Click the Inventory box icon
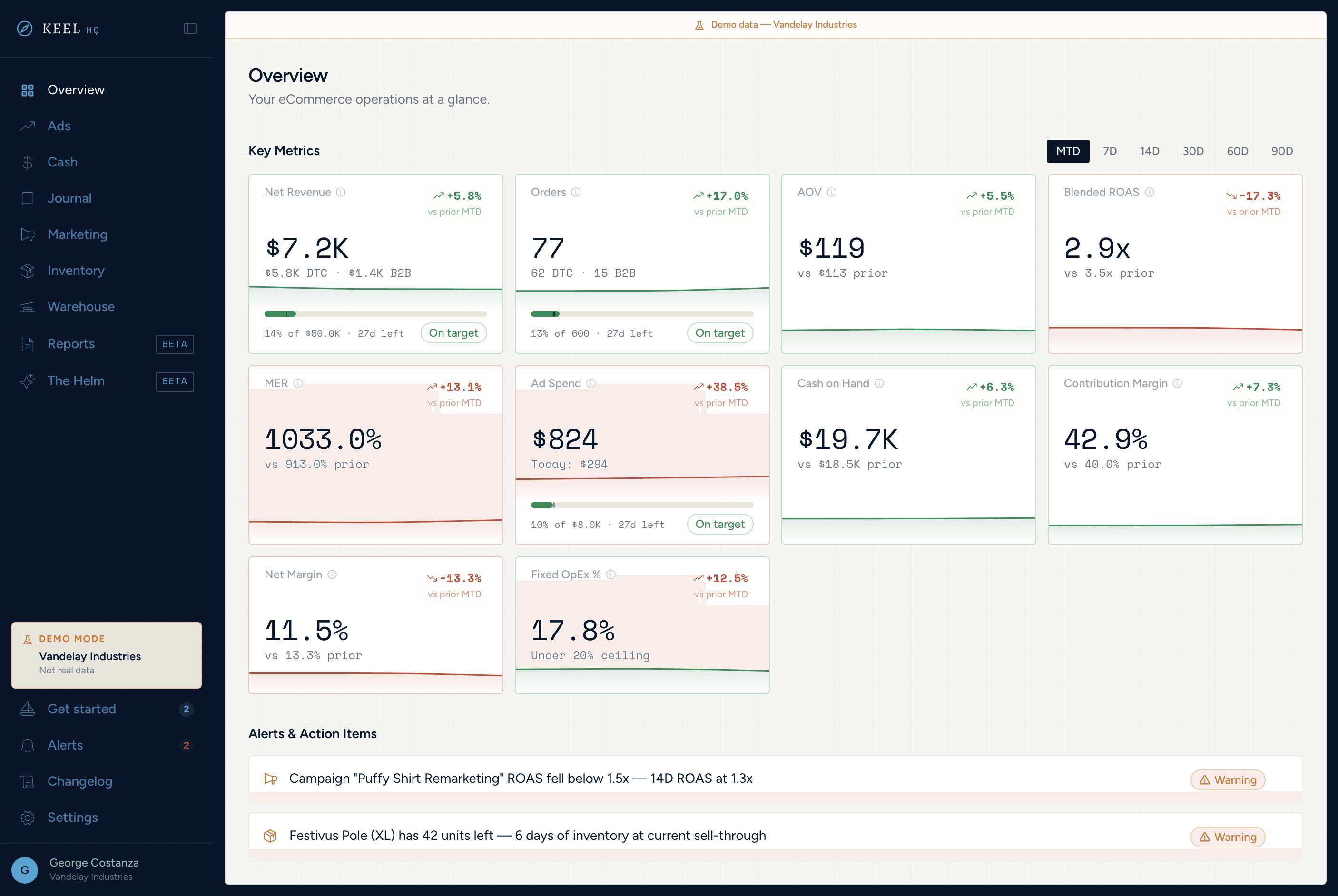The width and height of the screenshot is (1338, 896). tap(28, 271)
